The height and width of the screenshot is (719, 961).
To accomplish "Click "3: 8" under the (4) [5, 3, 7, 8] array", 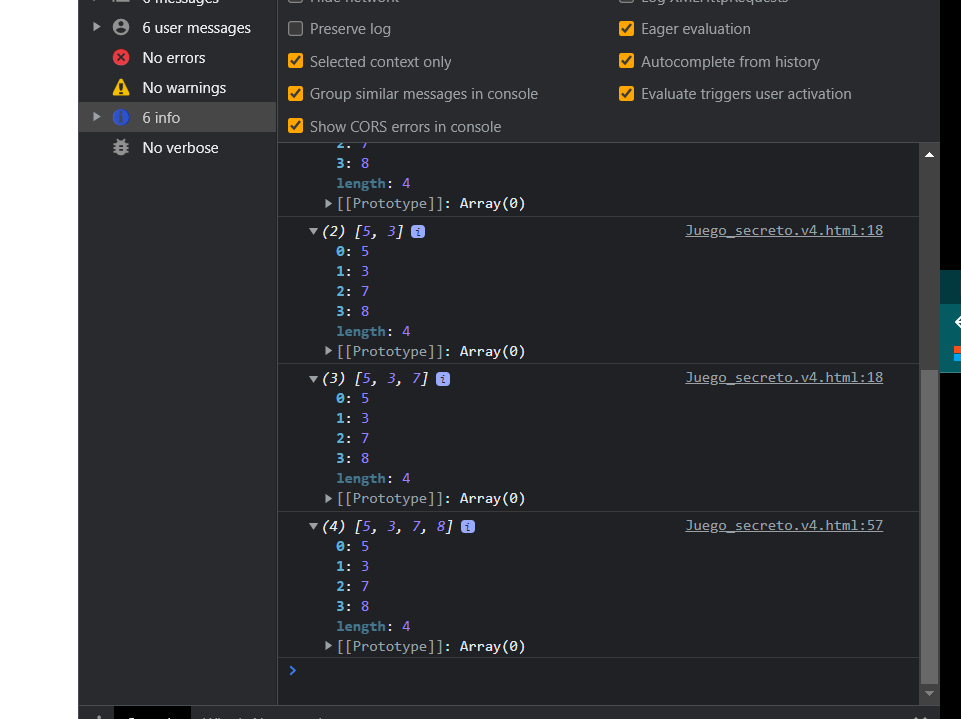I will [x=352, y=606].
